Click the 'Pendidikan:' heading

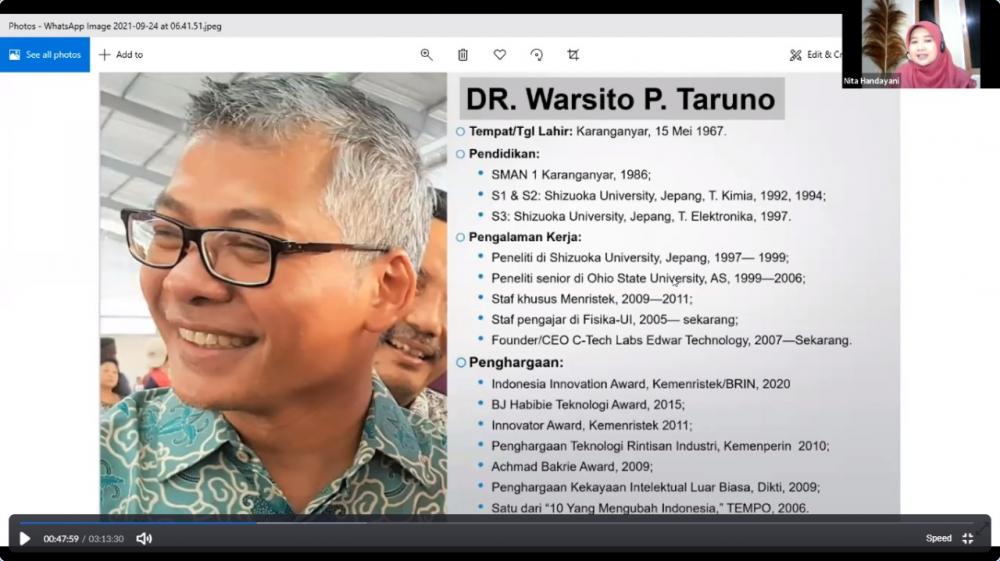pyautogui.click(x=504, y=154)
